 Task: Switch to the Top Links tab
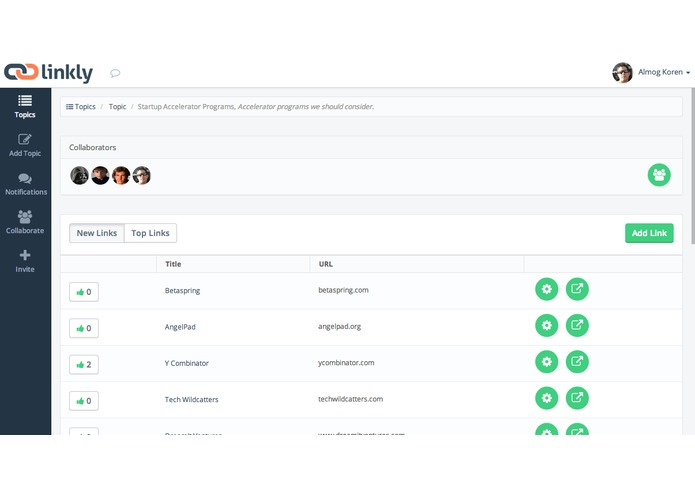pos(150,233)
